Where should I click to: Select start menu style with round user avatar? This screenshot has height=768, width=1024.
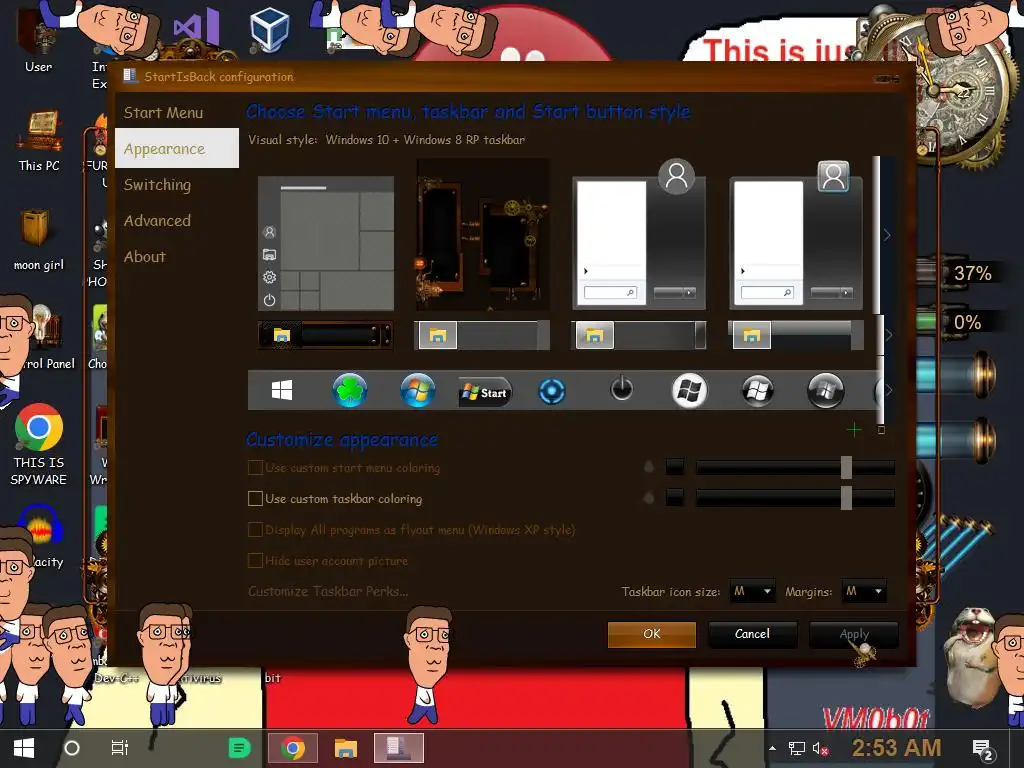tap(639, 235)
